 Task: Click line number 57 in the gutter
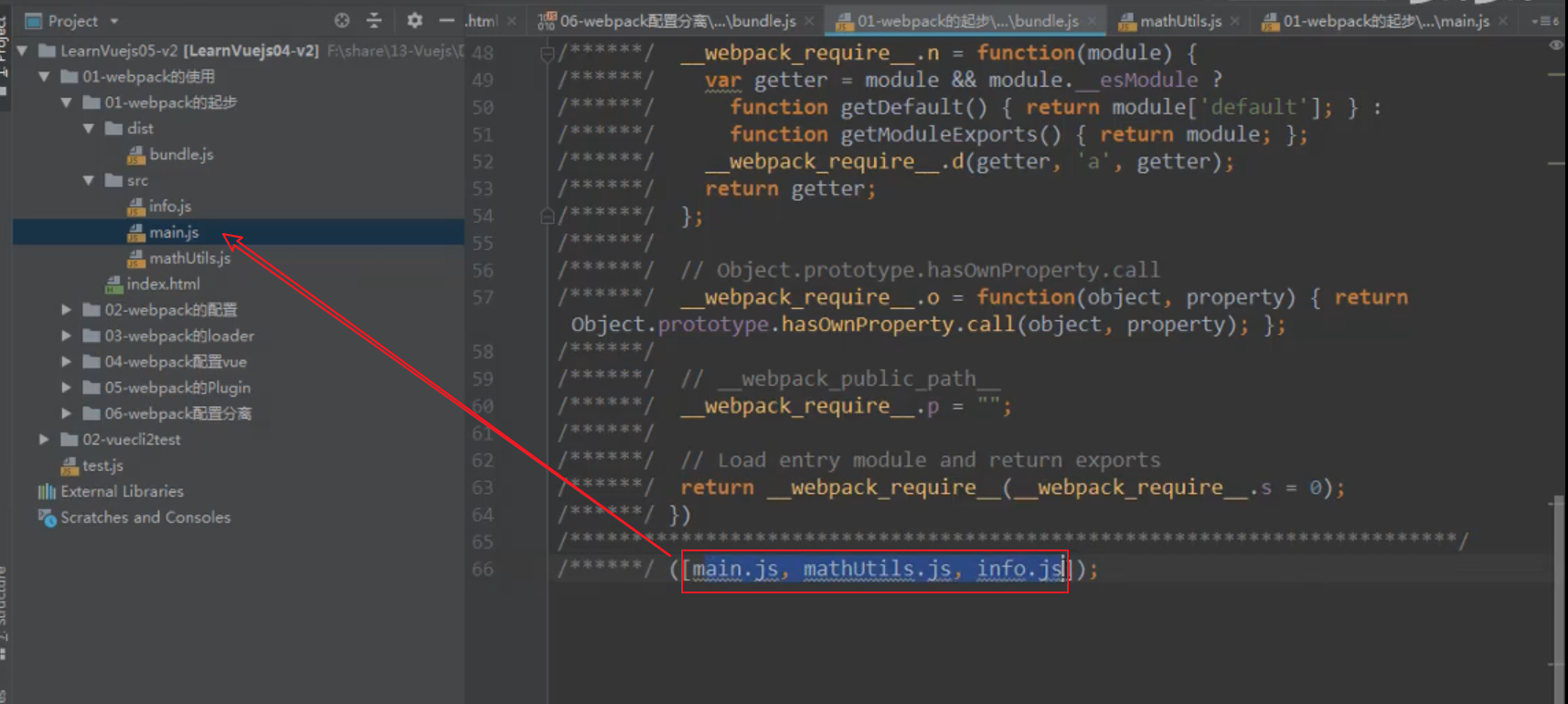coord(483,297)
